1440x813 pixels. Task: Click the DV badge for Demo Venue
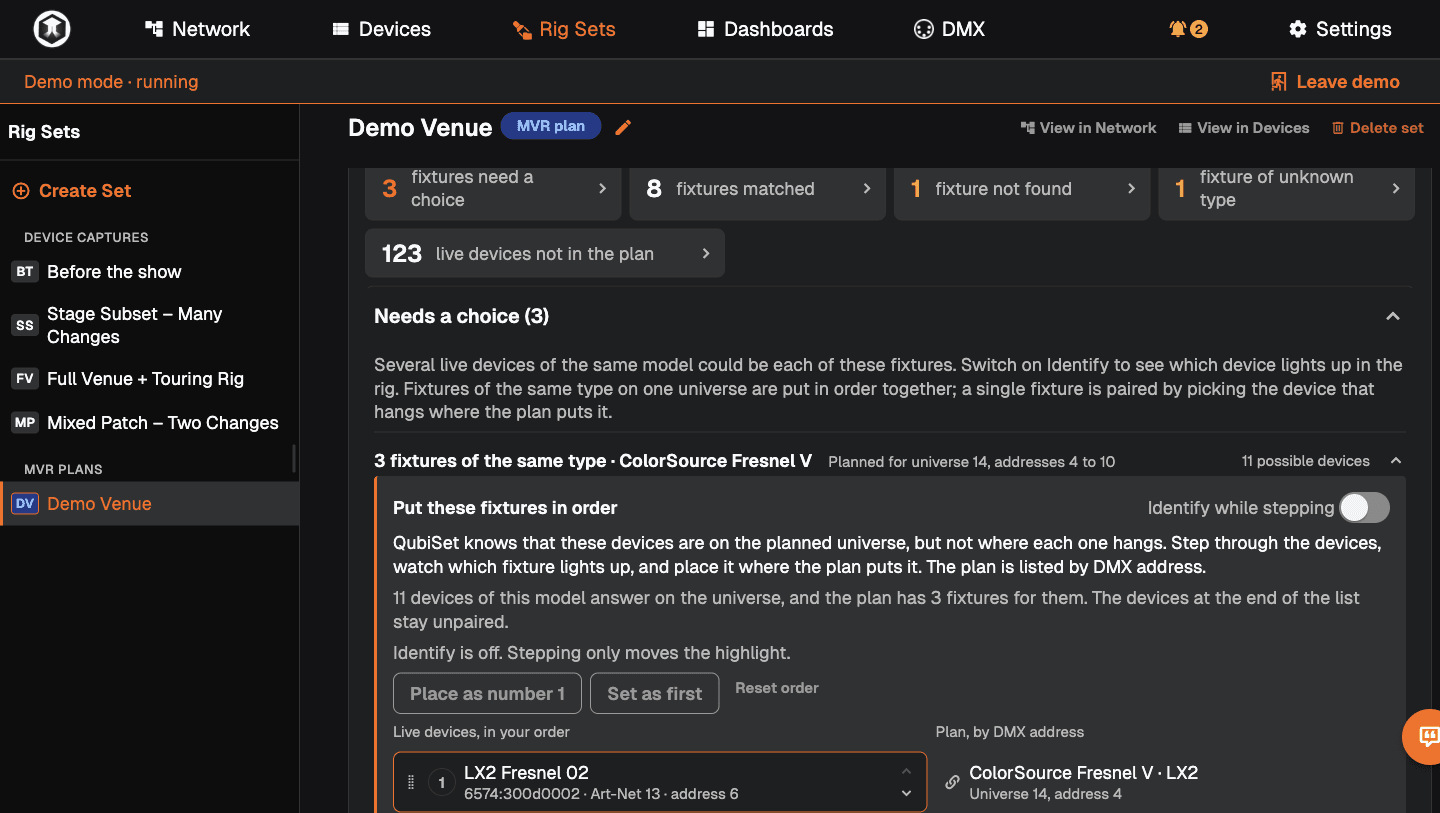25,504
